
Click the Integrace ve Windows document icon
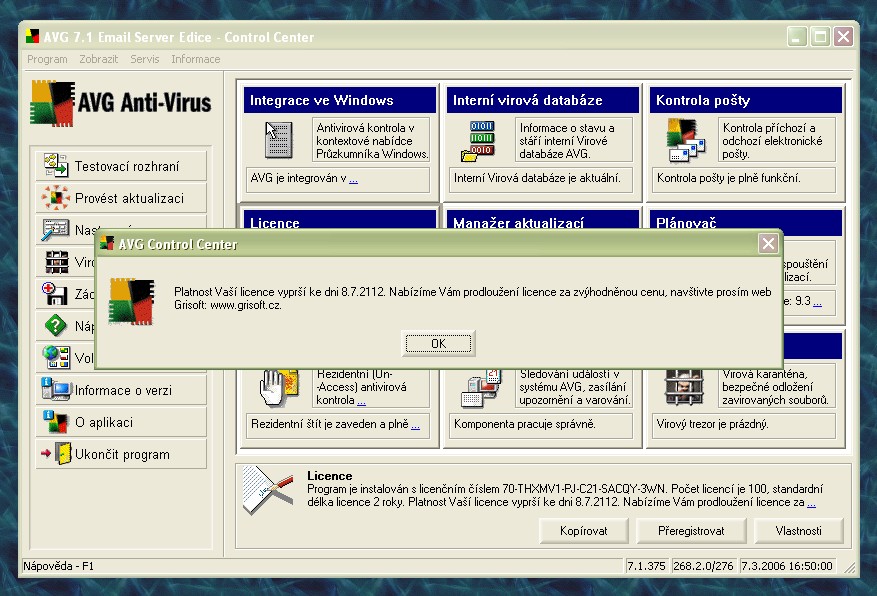click(x=279, y=139)
